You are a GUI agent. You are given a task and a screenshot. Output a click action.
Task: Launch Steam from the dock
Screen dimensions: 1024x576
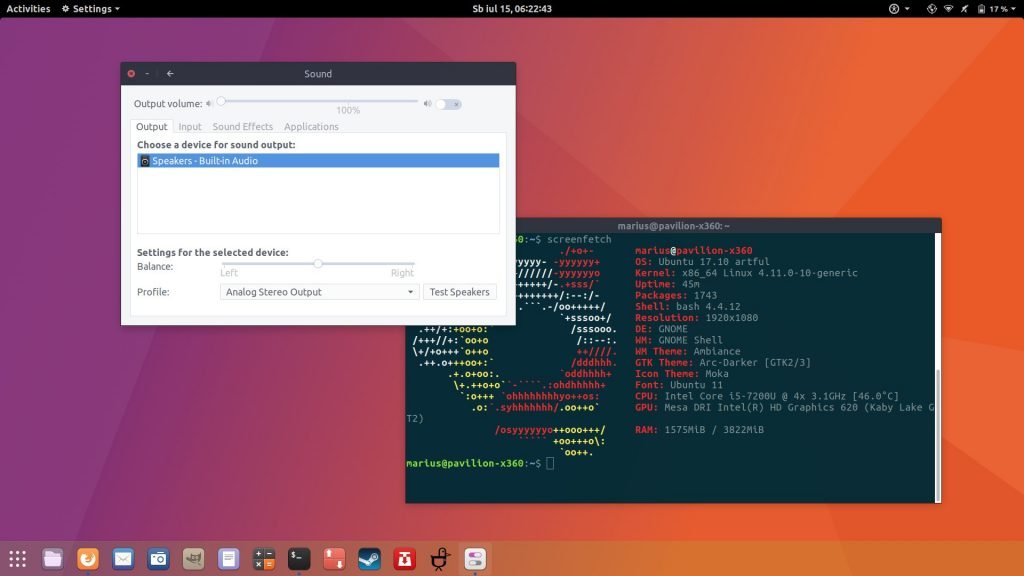tap(369, 558)
